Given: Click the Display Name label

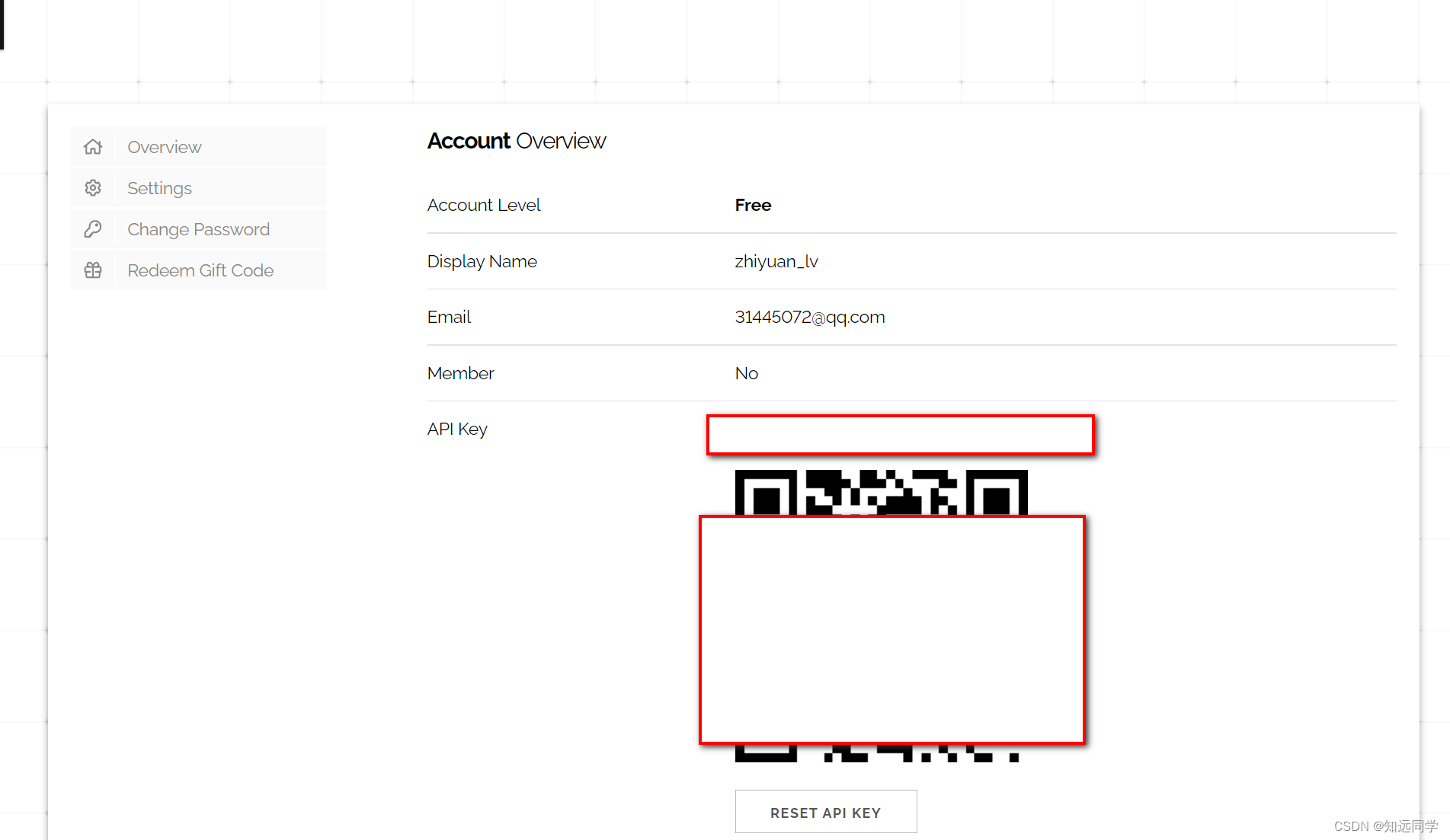Looking at the screenshot, I should coord(482,261).
